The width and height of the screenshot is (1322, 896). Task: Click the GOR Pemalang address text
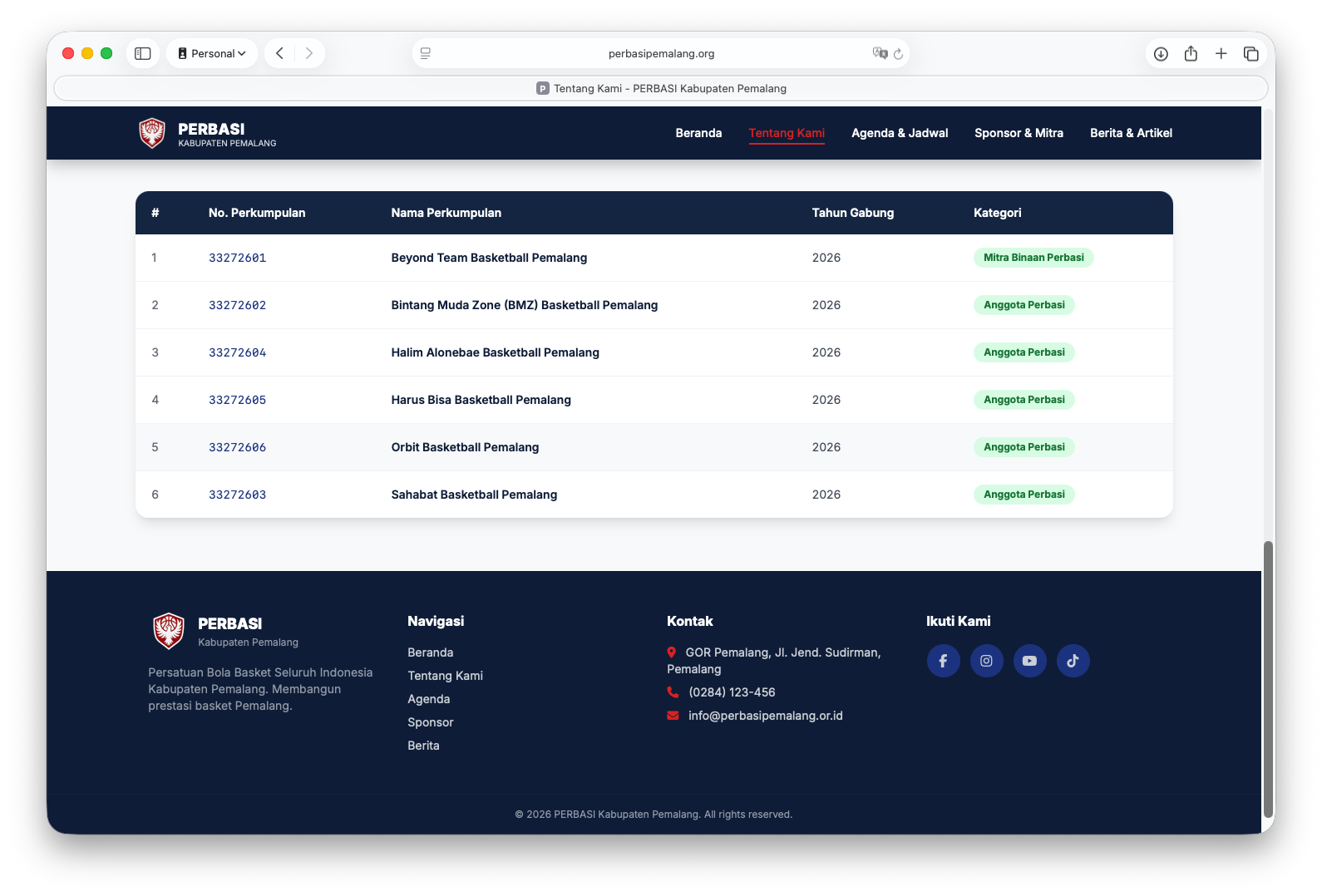point(773,661)
